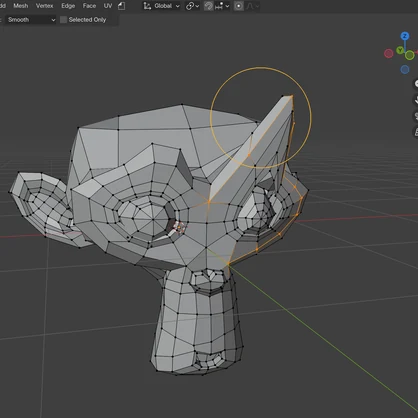Viewport: 418px width, 418px height.
Task: Open the Face menu
Action: (x=89, y=6)
